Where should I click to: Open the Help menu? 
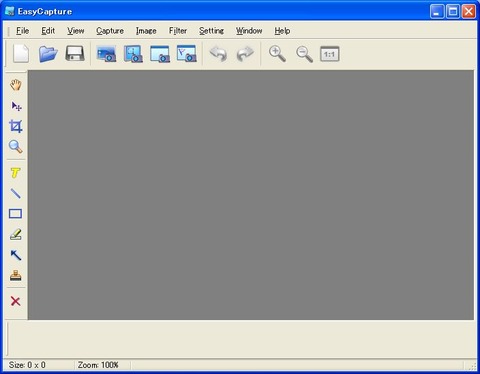coord(282,31)
